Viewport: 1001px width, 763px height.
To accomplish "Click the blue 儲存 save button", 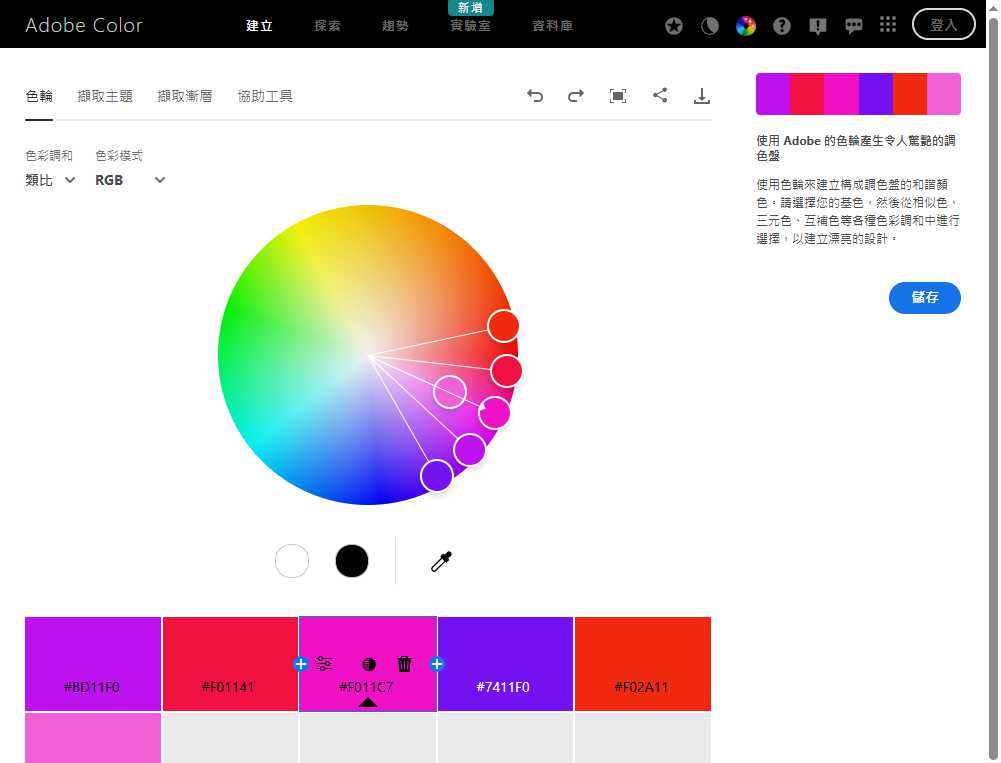I will coord(924,297).
